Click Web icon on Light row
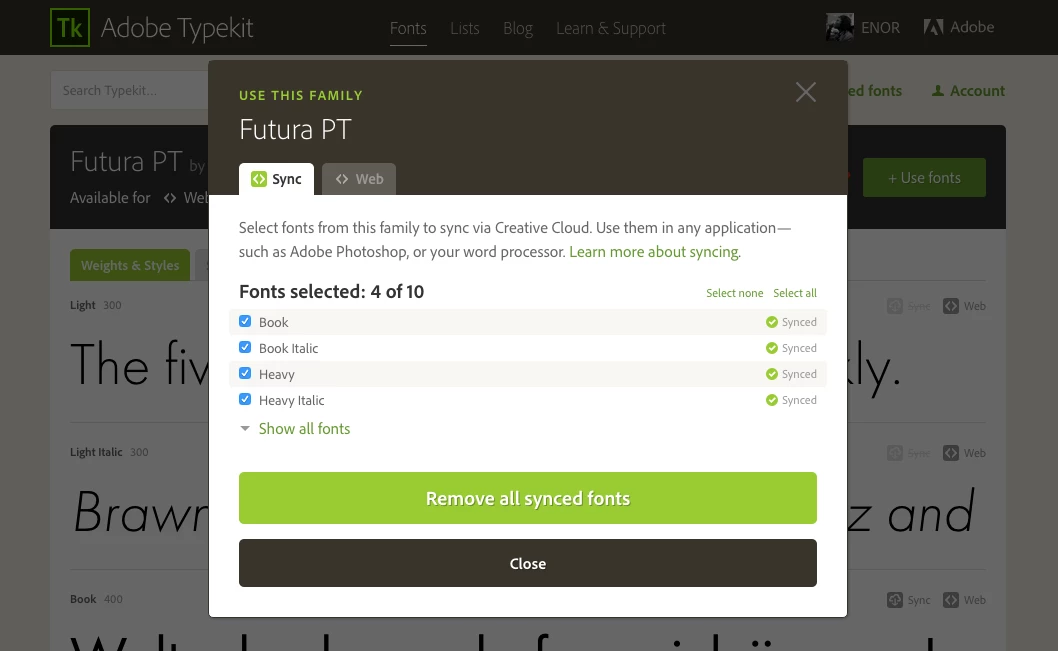 pyautogui.click(x=951, y=306)
